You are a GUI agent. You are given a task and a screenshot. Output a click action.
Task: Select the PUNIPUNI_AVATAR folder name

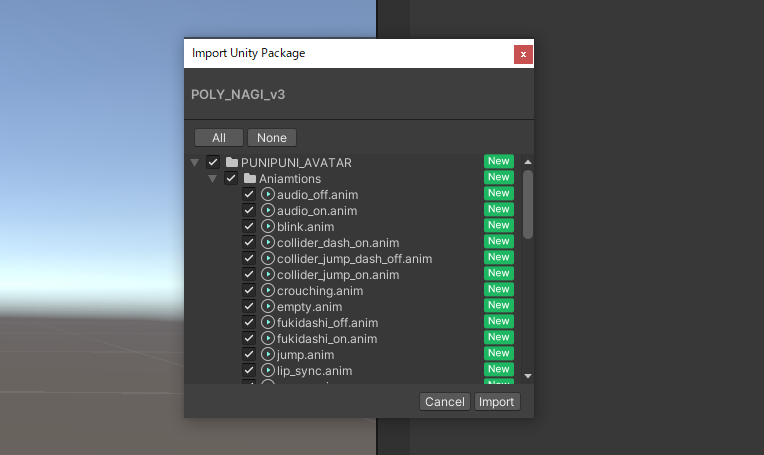point(296,163)
